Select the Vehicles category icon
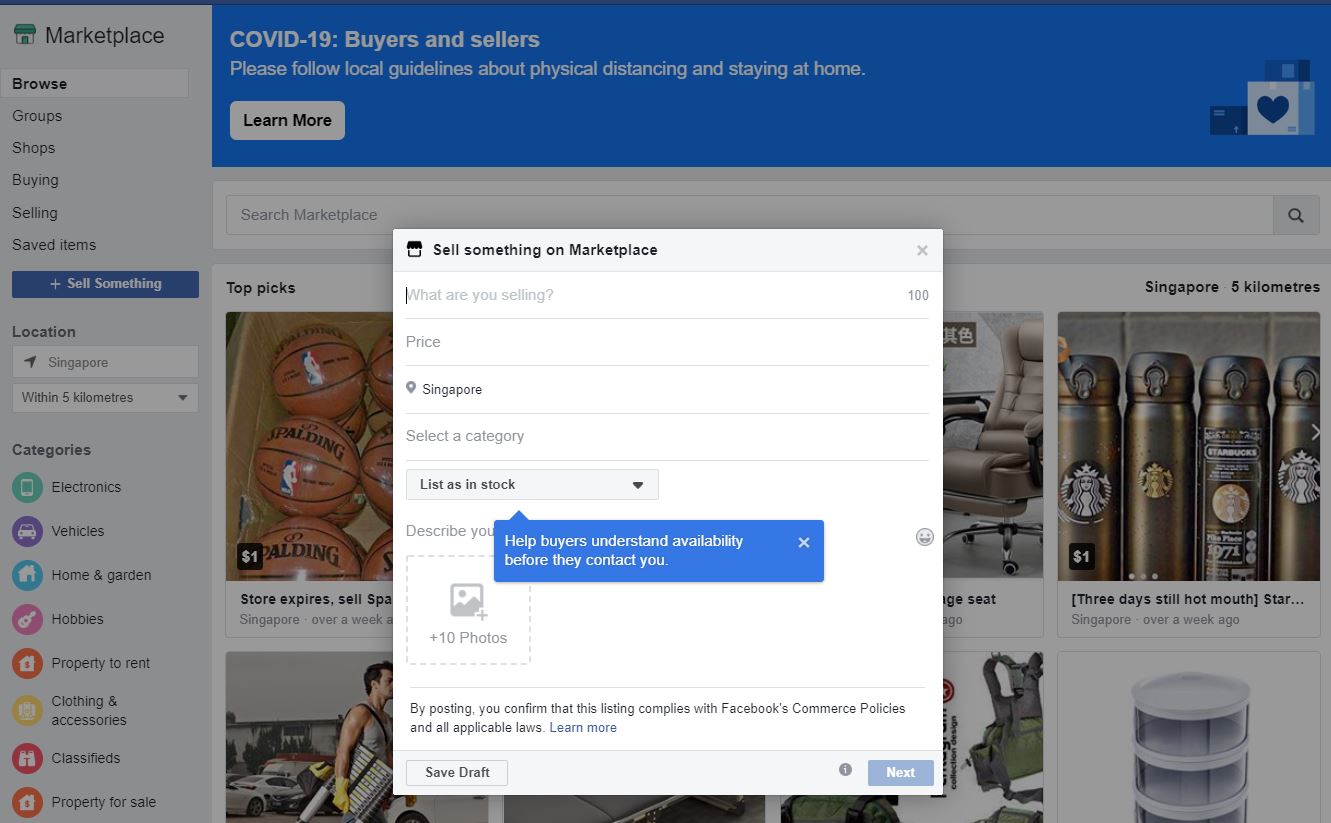 pos(27,531)
